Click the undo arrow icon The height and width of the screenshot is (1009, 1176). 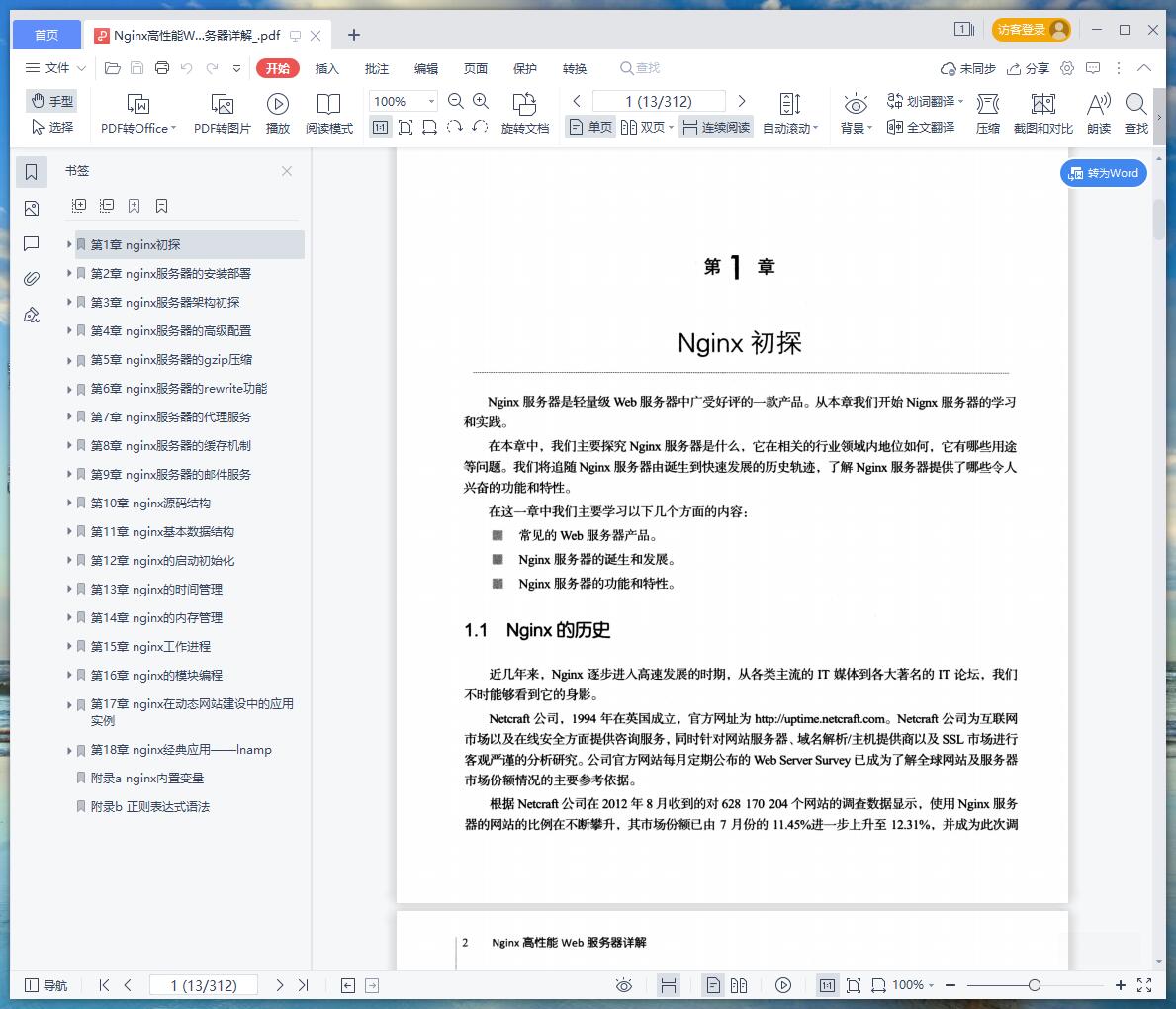[x=187, y=68]
